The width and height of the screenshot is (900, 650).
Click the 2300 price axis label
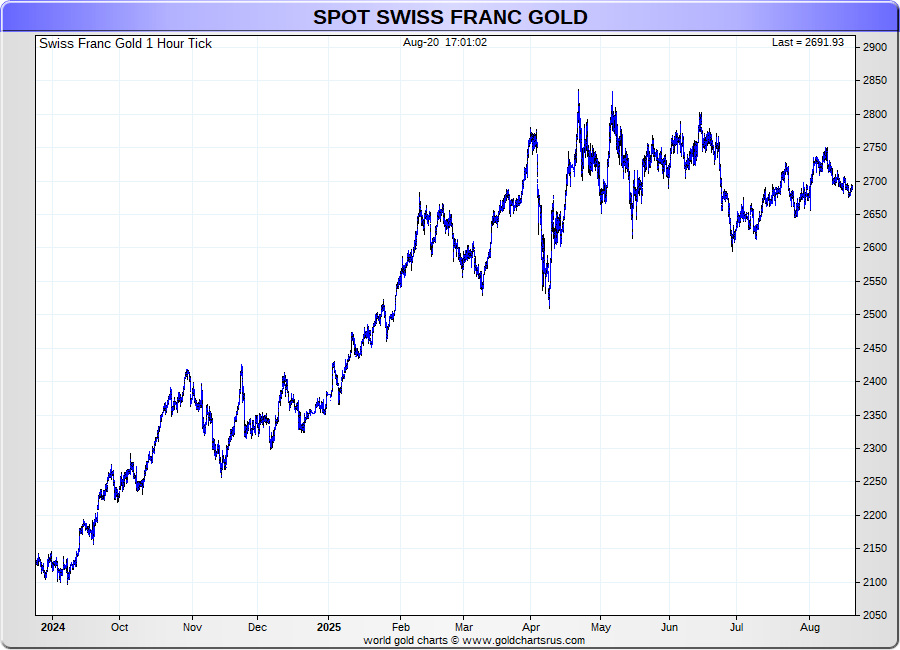pyautogui.click(x=875, y=448)
